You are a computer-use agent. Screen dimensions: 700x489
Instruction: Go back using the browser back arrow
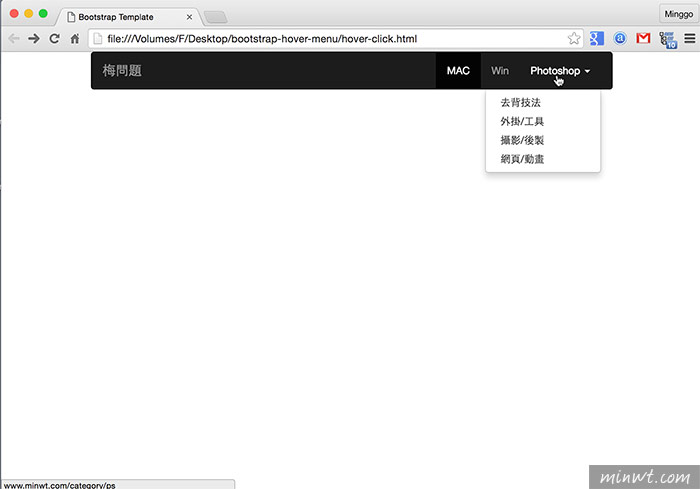(14, 39)
